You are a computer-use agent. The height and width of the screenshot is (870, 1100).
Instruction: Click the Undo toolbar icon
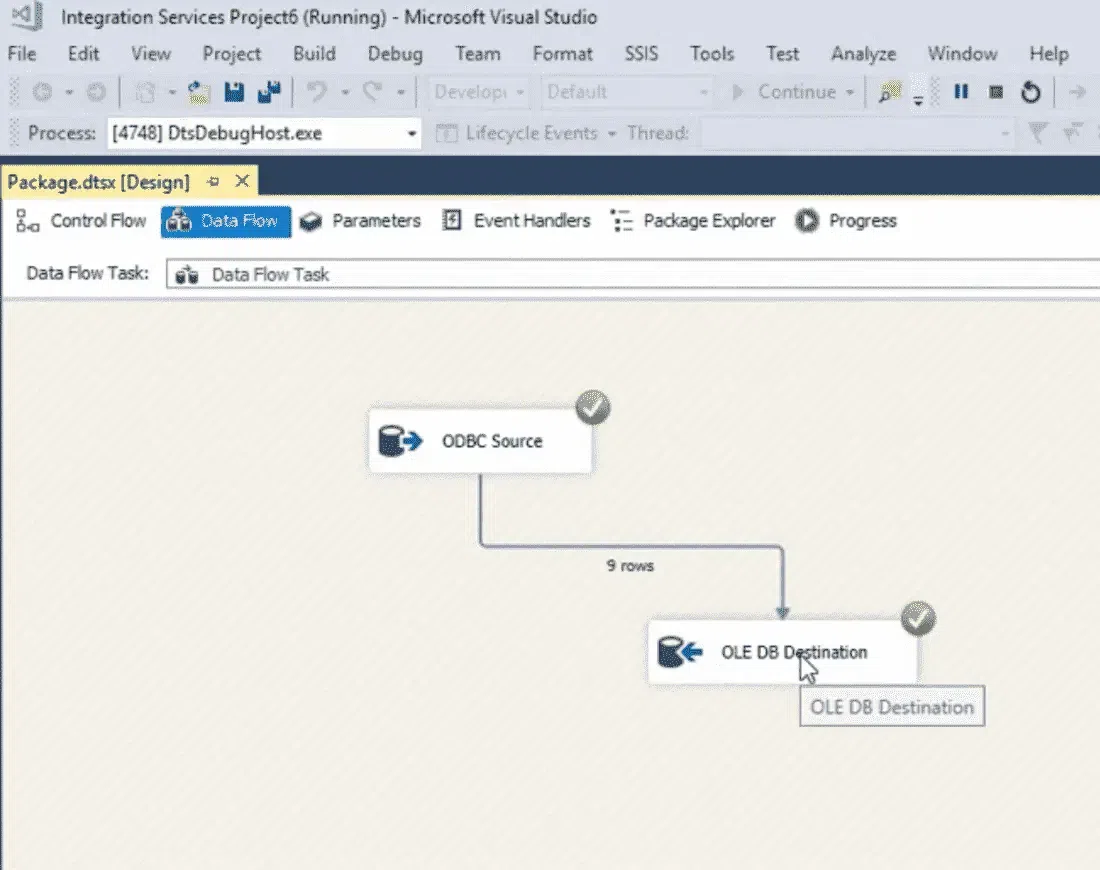(317, 92)
